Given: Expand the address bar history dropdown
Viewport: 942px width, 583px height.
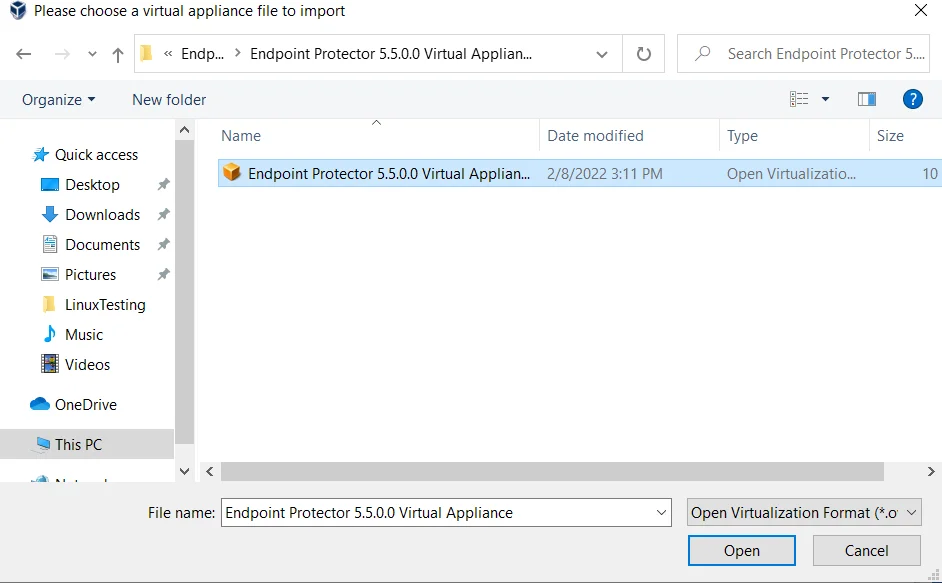Looking at the screenshot, I should click(x=601, y=54).
